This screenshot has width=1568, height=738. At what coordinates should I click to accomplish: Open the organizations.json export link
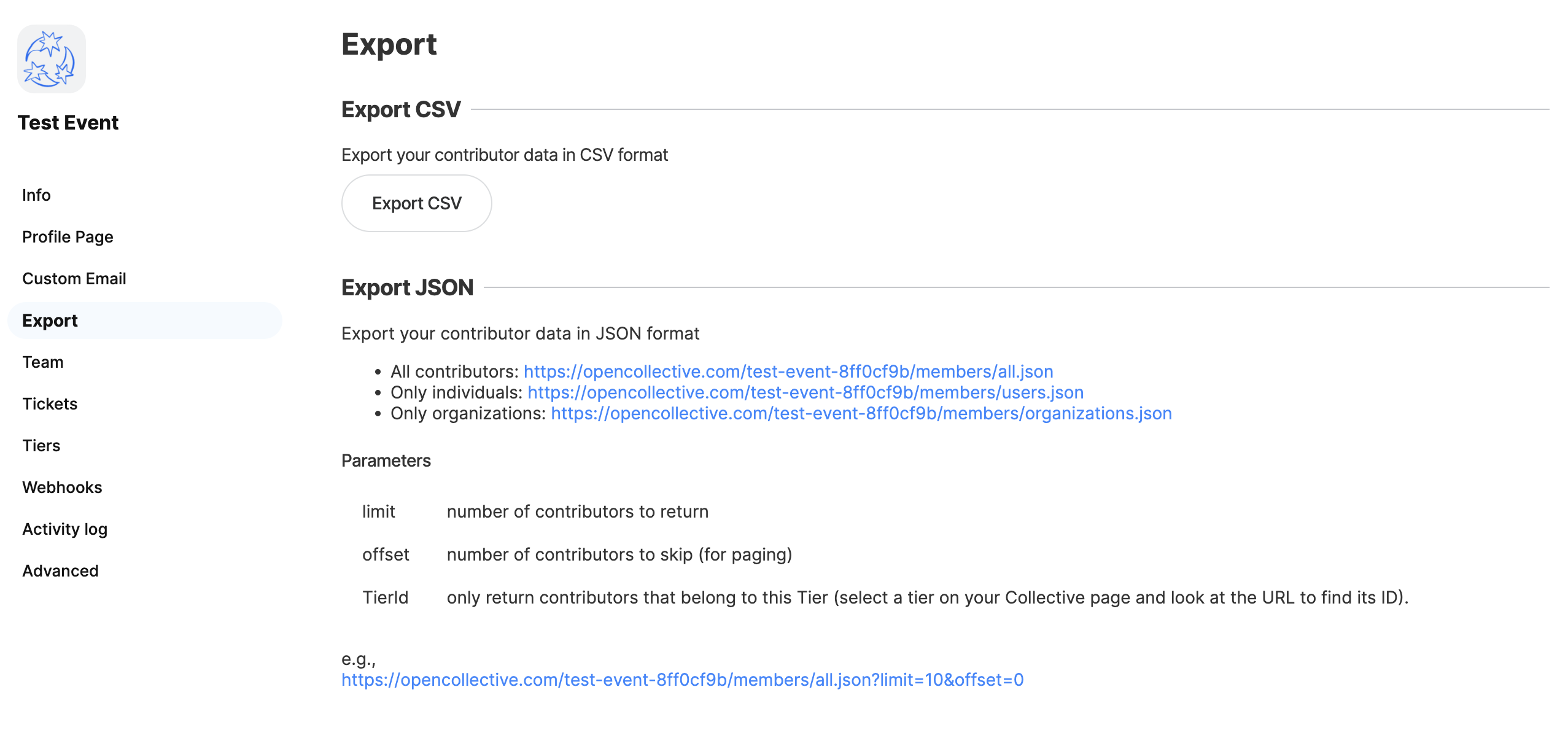tap(861, 413)
